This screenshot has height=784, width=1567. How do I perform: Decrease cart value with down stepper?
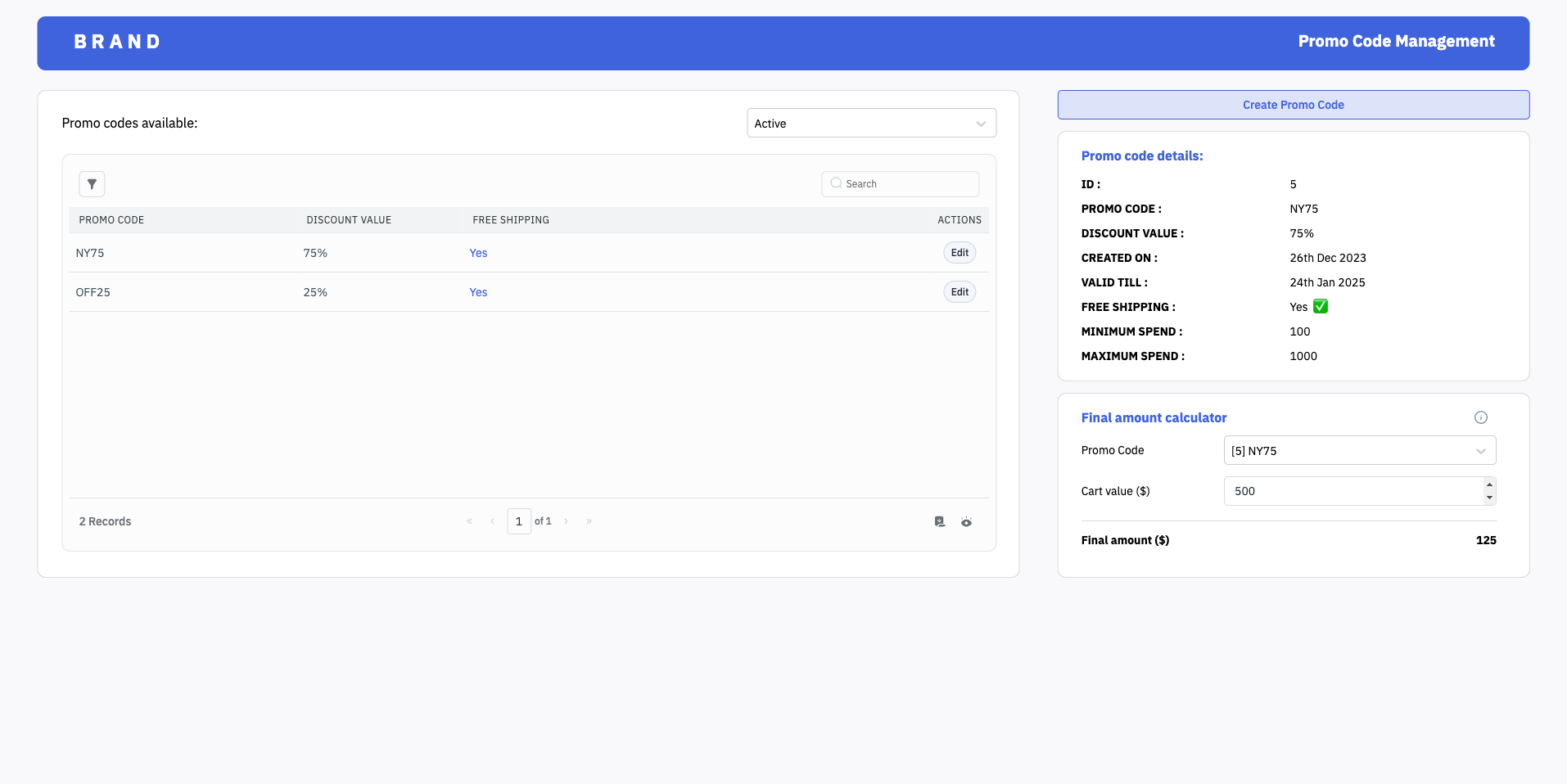(x=1489, y=498)
